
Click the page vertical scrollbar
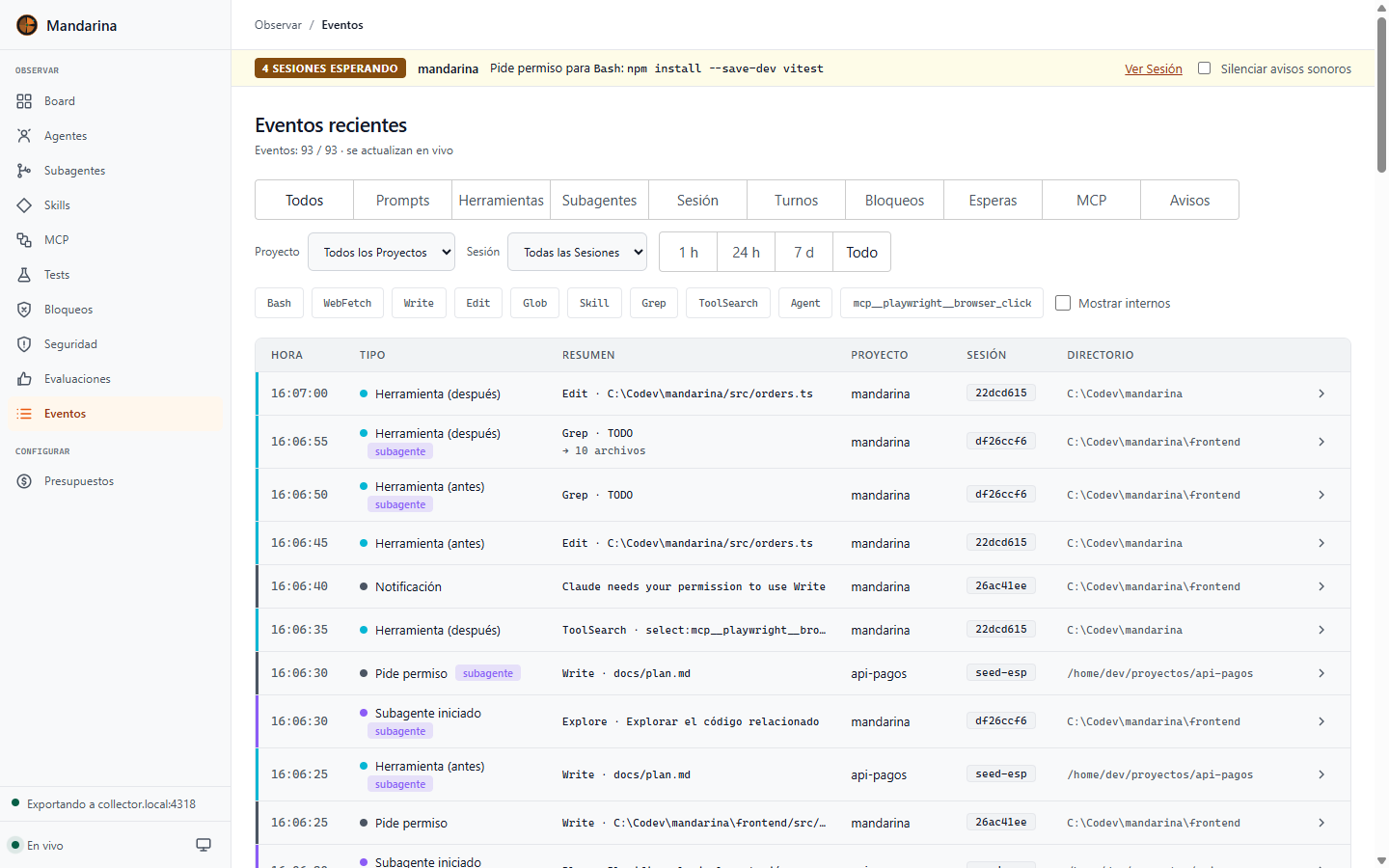tap(1381, 96)
